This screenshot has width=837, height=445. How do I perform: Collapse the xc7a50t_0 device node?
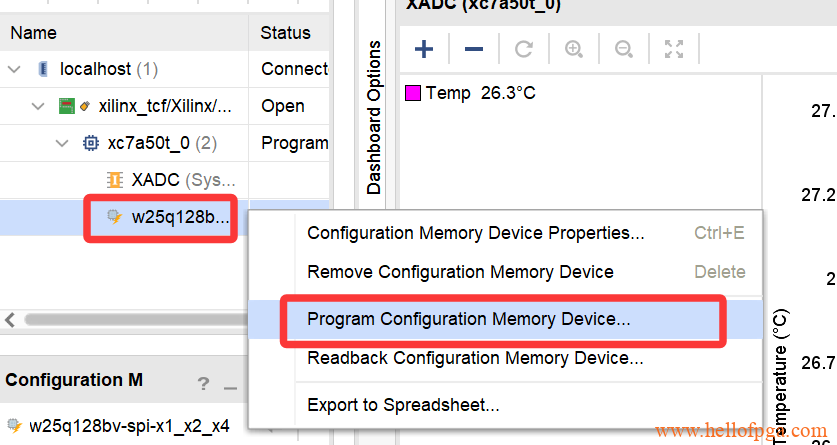(x=62, y=142)
